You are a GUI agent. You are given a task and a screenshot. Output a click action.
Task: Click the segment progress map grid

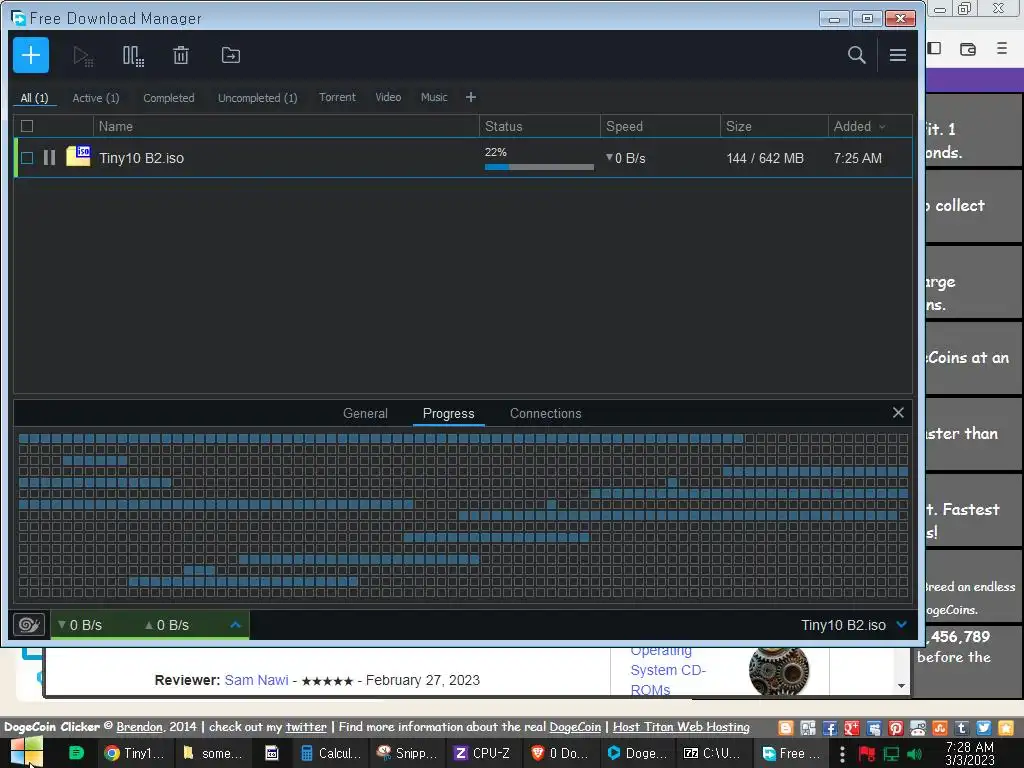463,515
